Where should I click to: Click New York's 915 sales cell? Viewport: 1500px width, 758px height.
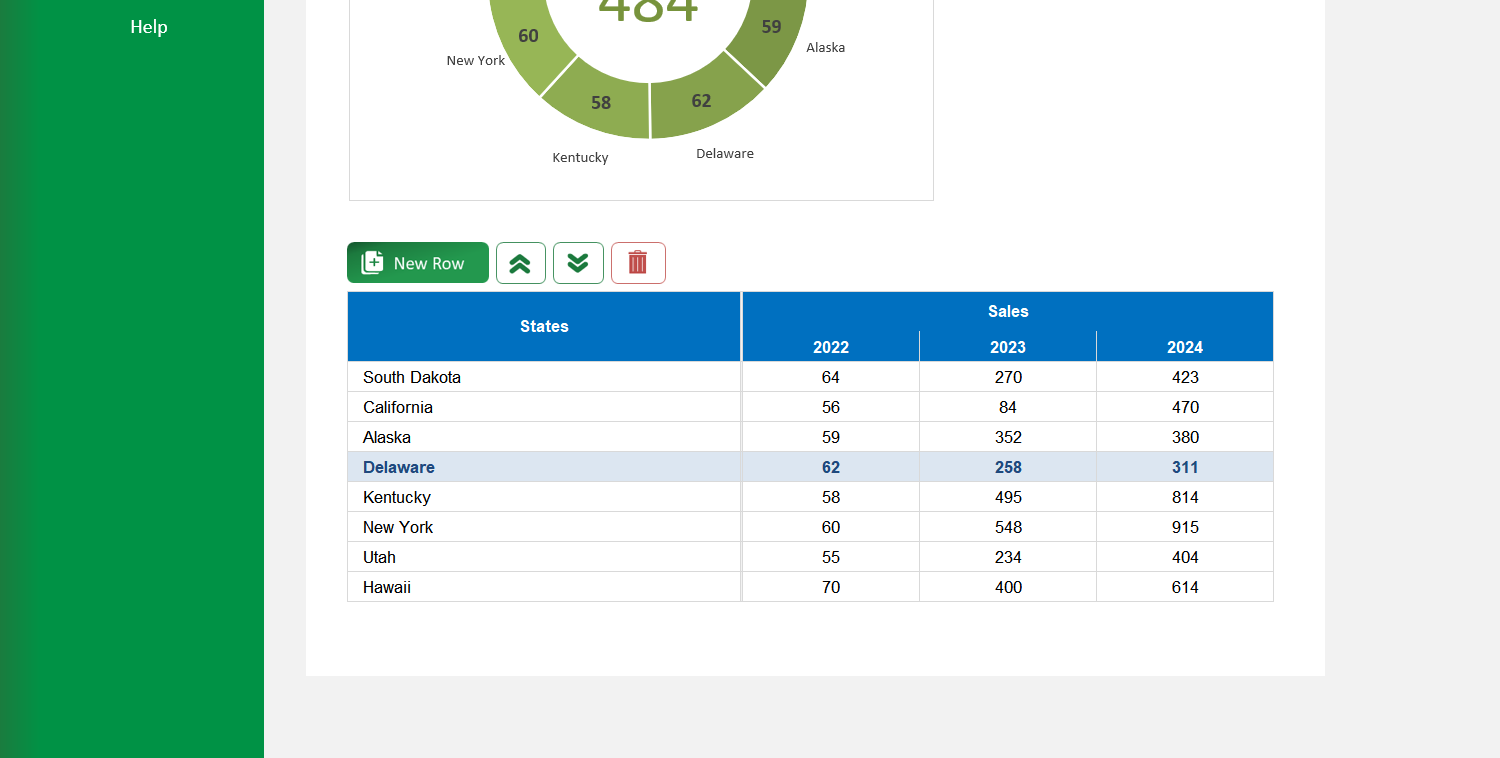[1184, 527]
